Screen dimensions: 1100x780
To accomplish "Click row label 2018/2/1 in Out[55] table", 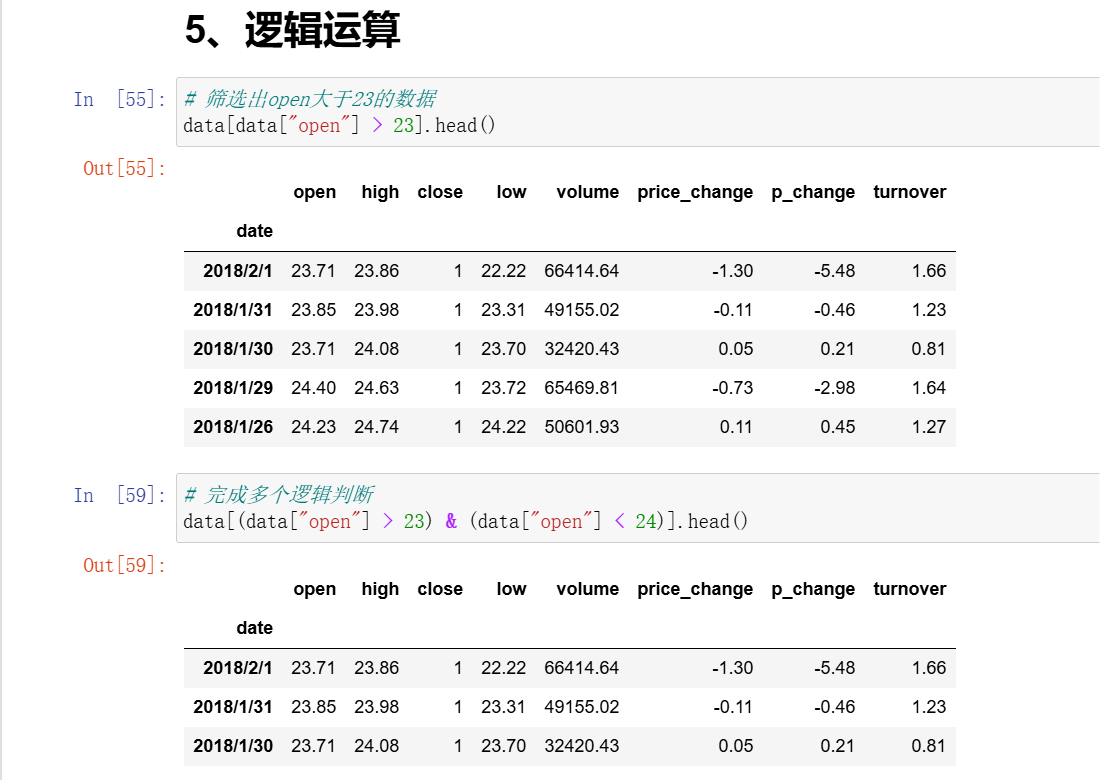I will click(238, 271).
